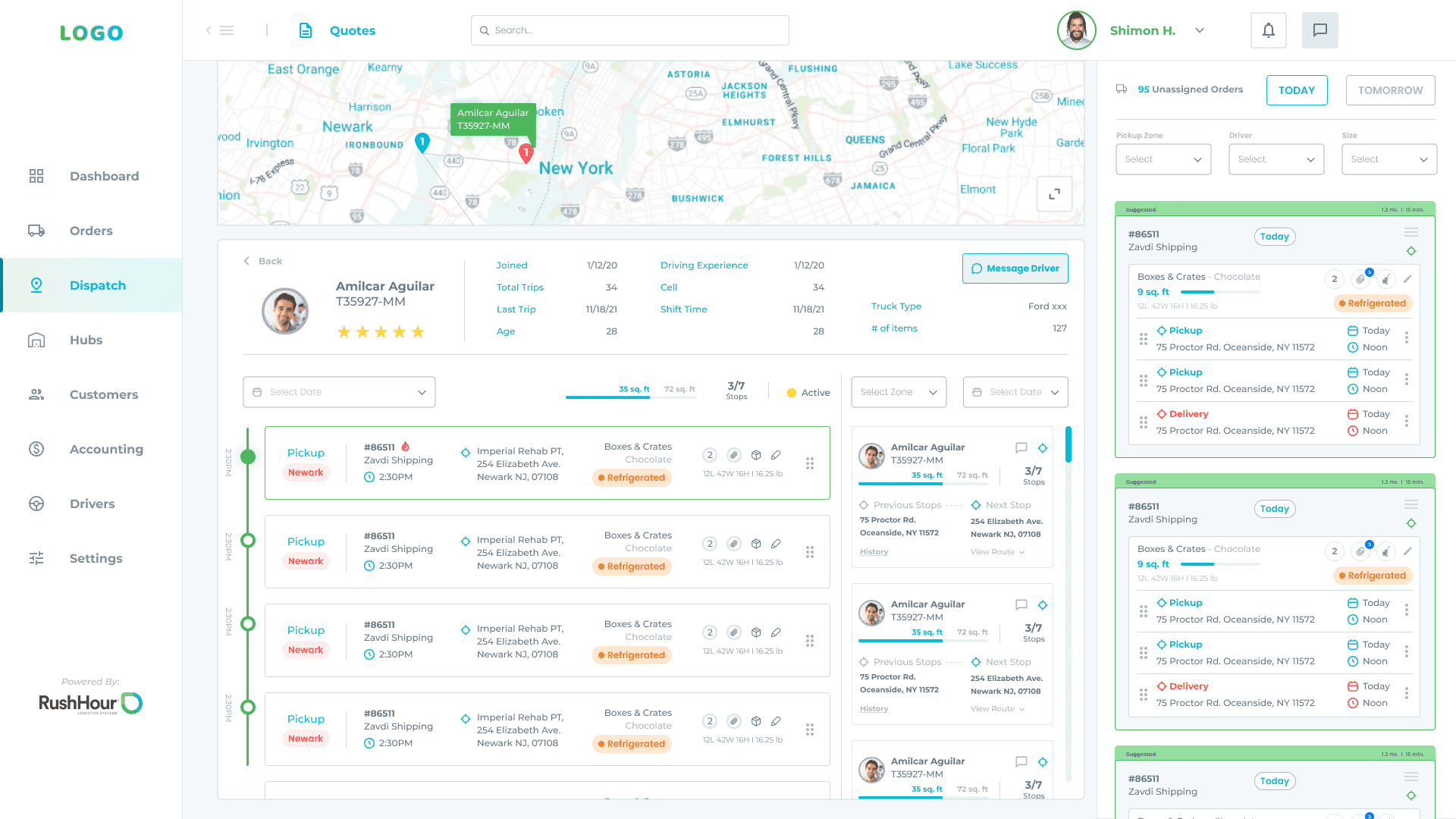
Task: Click inside the Search field
Action: pyautogui.click(x=629, y=30)
